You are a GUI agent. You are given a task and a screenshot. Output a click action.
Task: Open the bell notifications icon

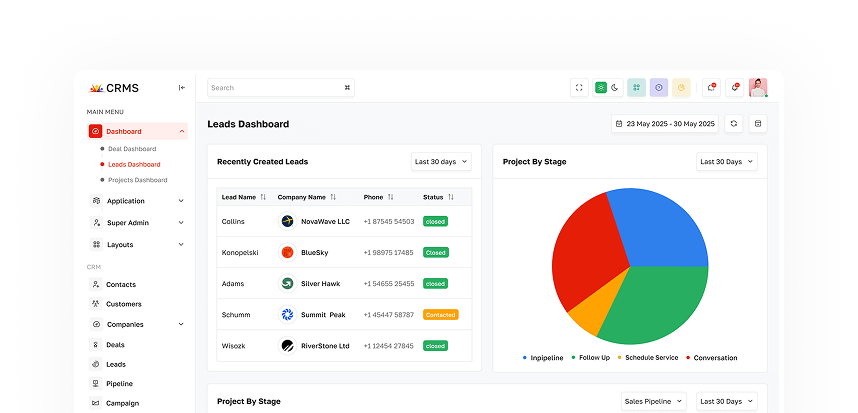coord(734,88)
